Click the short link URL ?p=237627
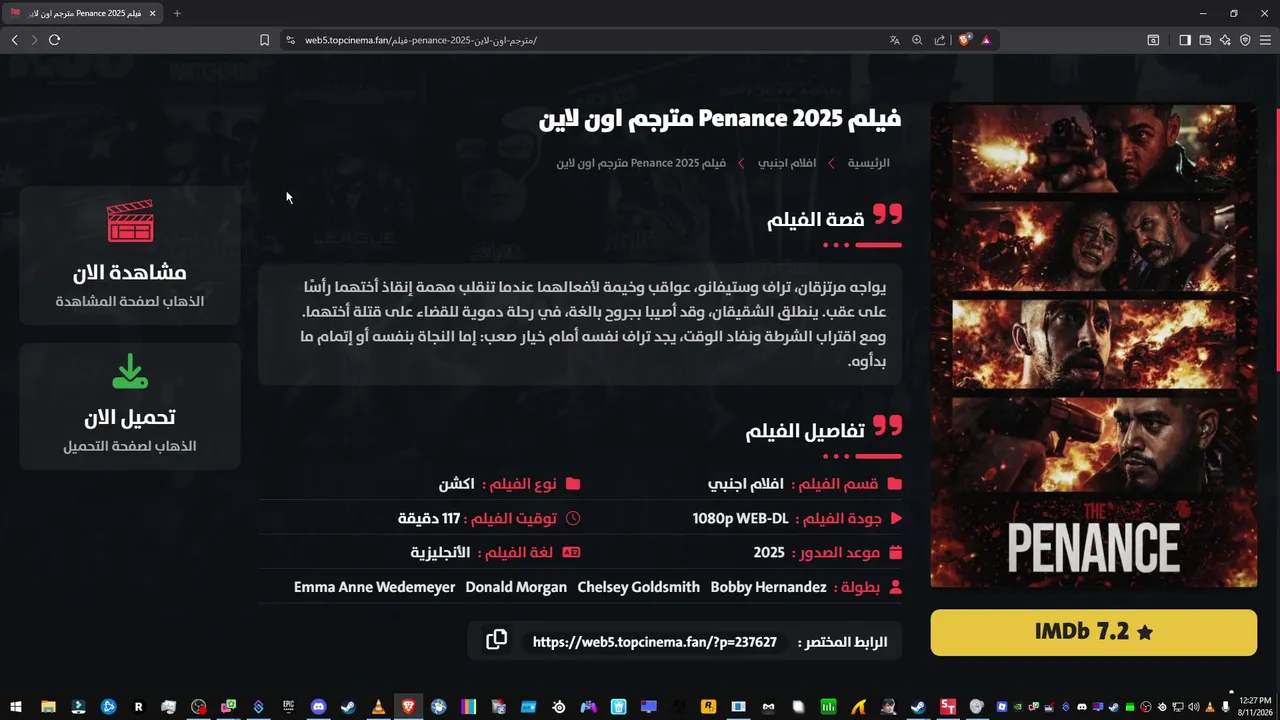The image size is (1280, 720). 655,642
